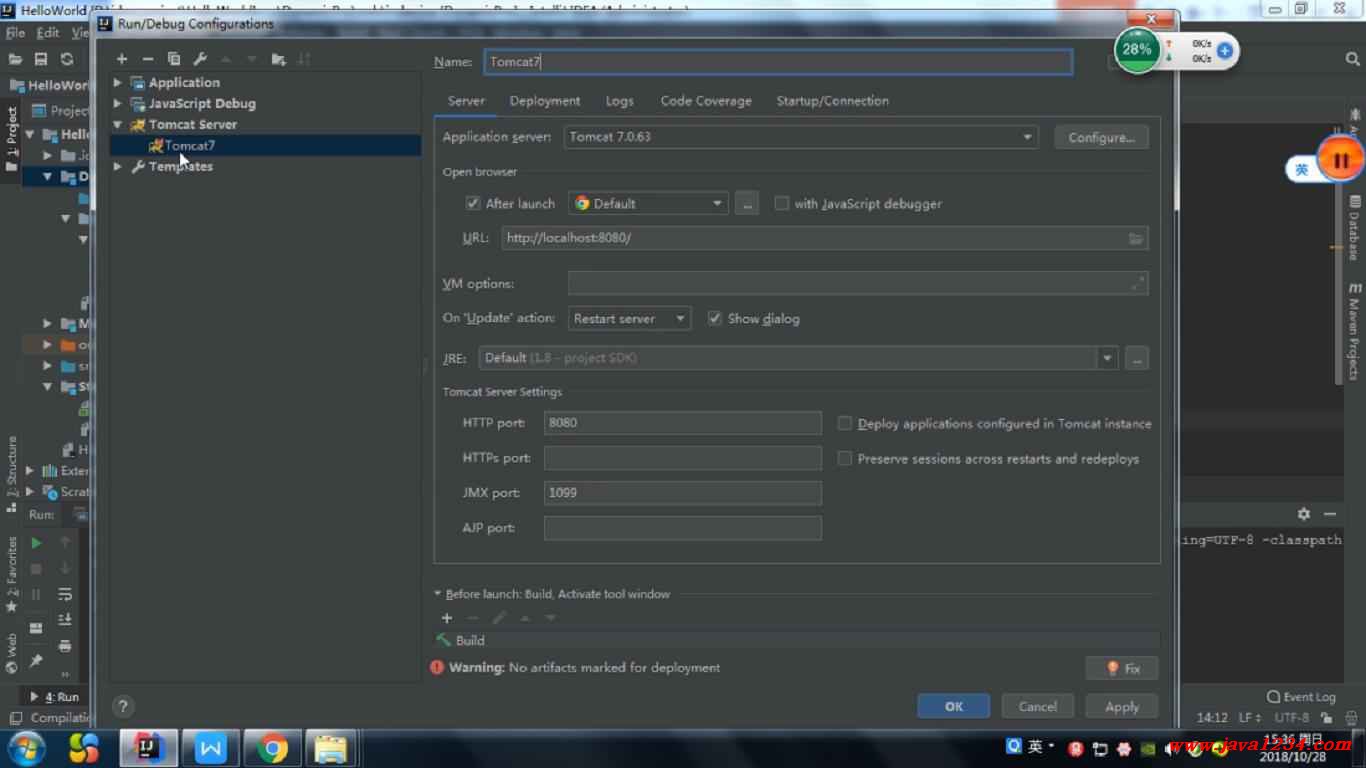Click the browse button beside JRE
This screenshot has height=768, width=1366.
1136,358
